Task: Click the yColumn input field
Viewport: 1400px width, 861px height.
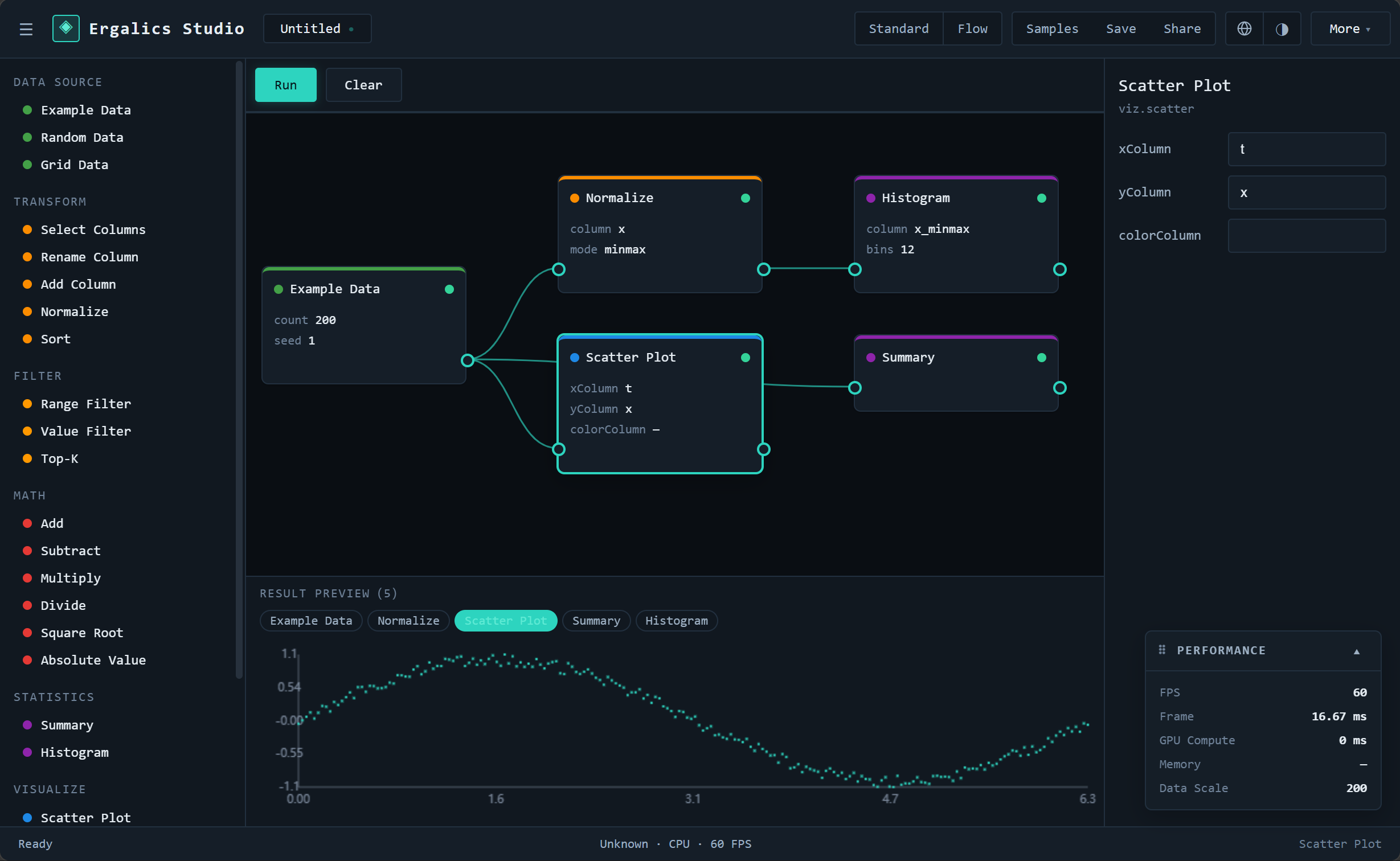Action: coord(1307,192)
